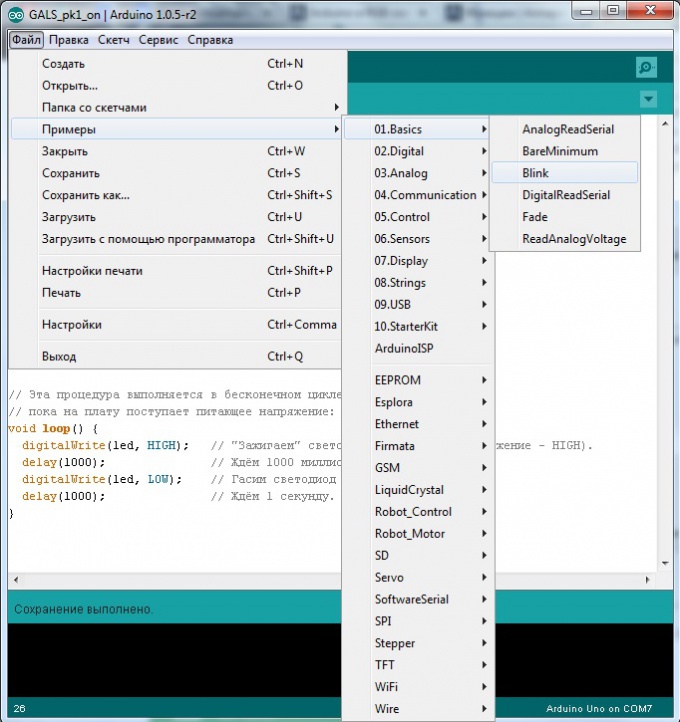Expand TFT library examples
This screenshot has width=680, height=722.
418,665
